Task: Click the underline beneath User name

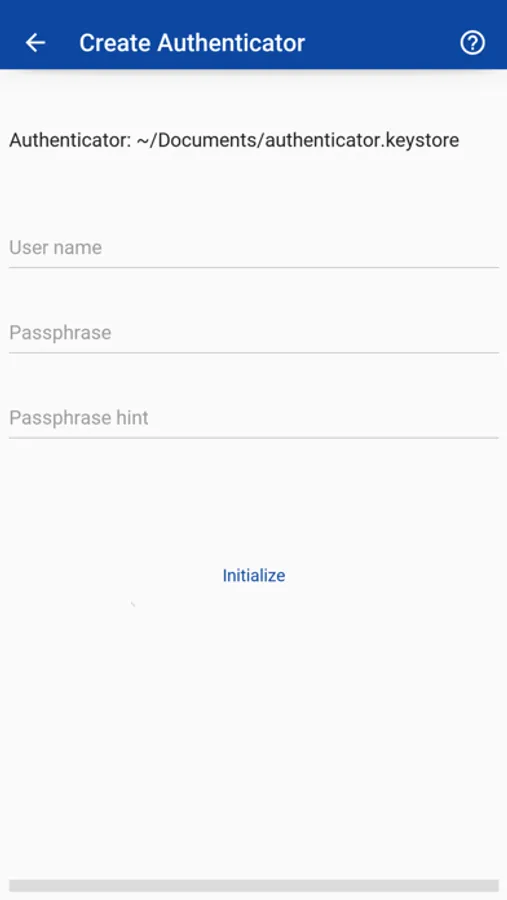Action: pos(254,267)
